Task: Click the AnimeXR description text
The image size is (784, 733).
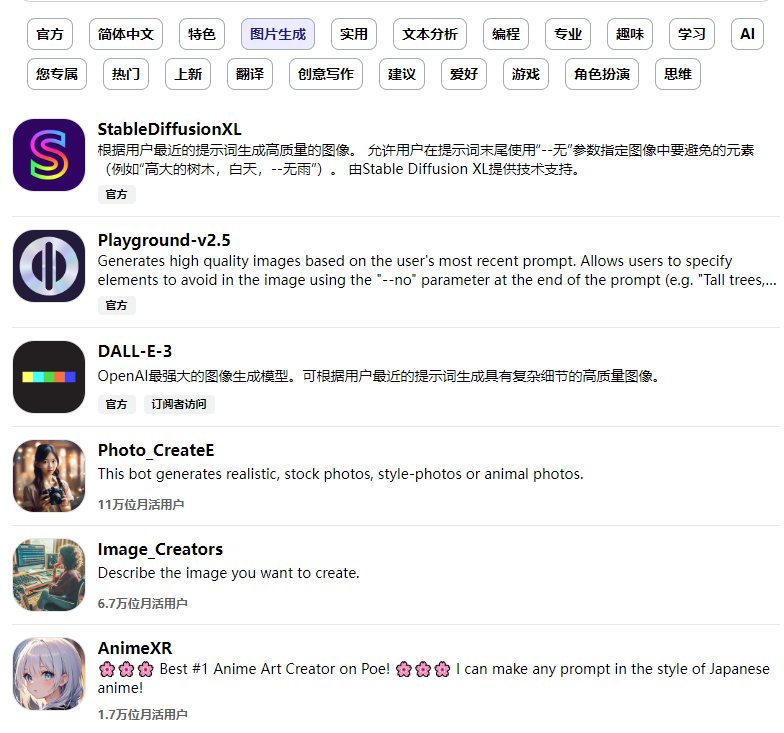Action: coord(434,678)
